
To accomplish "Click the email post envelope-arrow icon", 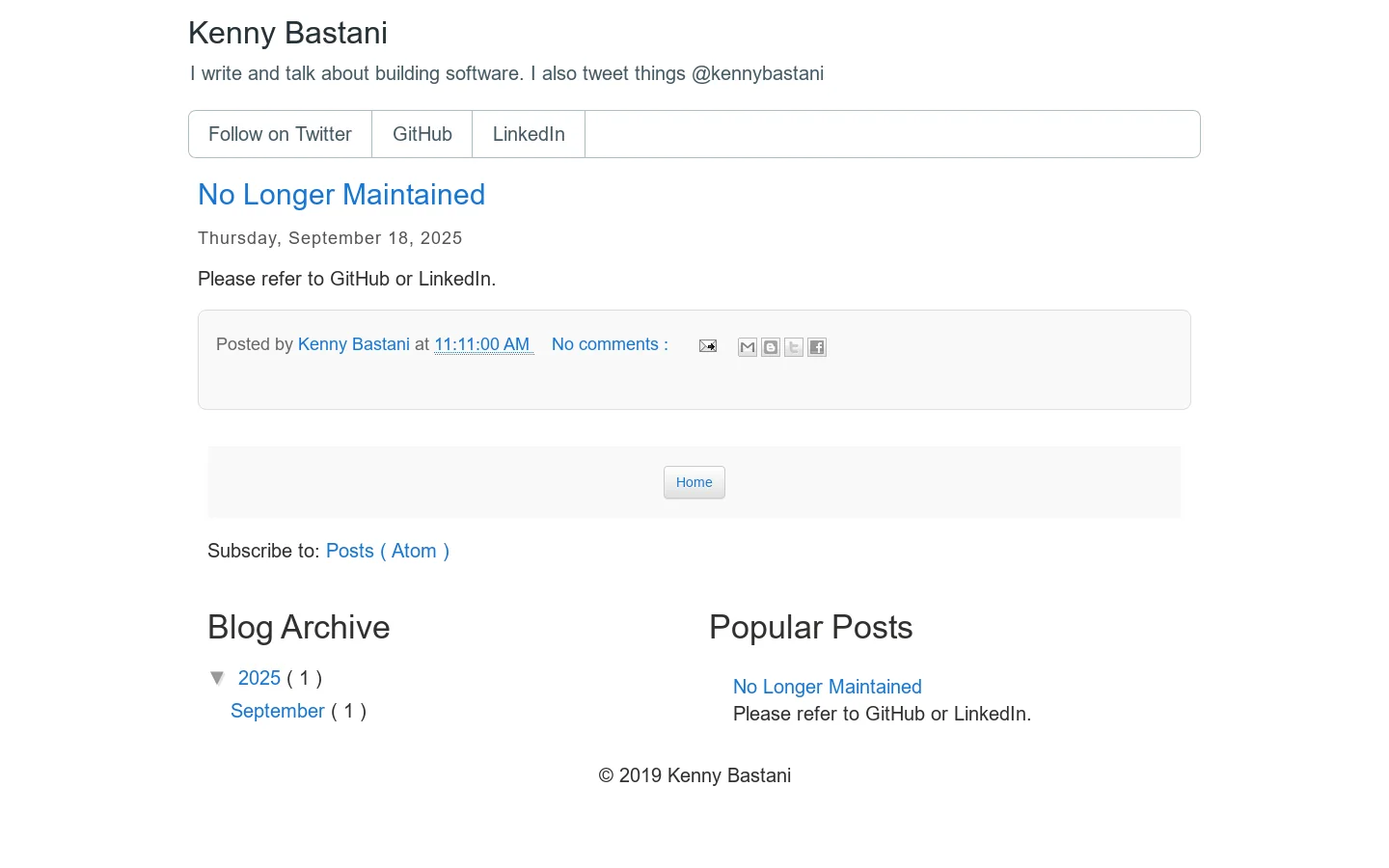I will (707, 346).
